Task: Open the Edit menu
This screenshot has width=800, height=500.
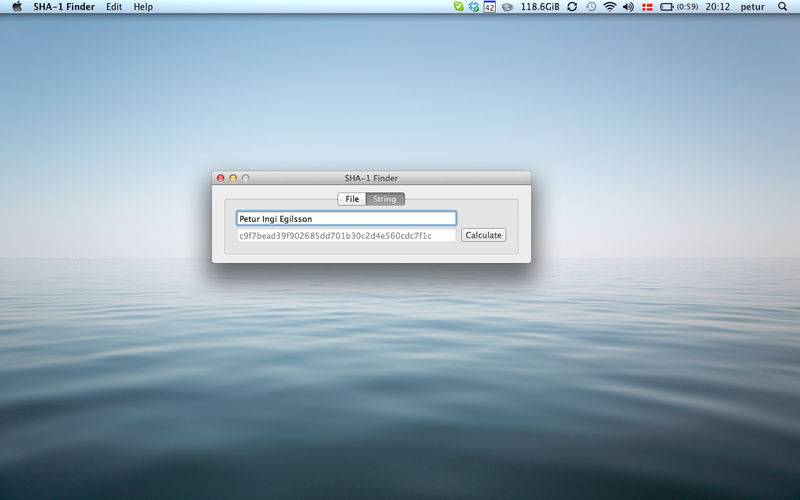Action: 114,7
